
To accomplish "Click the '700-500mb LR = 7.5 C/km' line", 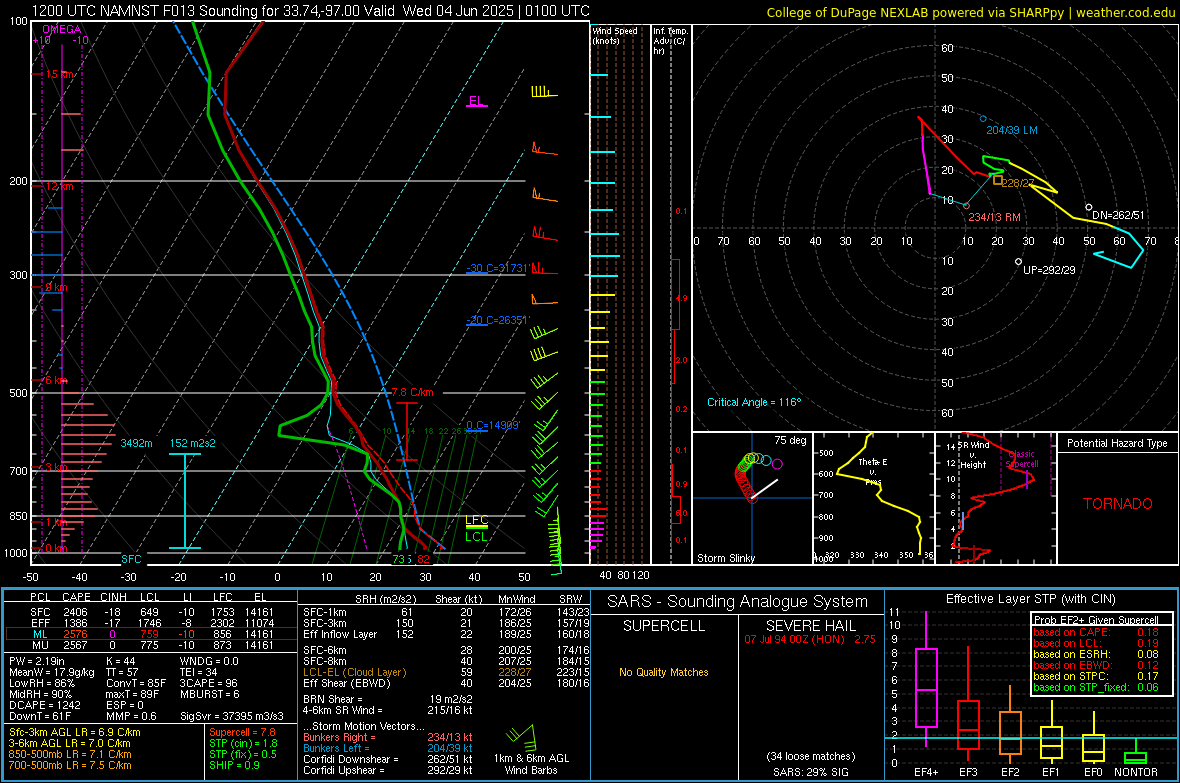I will [x=70, y=766].
